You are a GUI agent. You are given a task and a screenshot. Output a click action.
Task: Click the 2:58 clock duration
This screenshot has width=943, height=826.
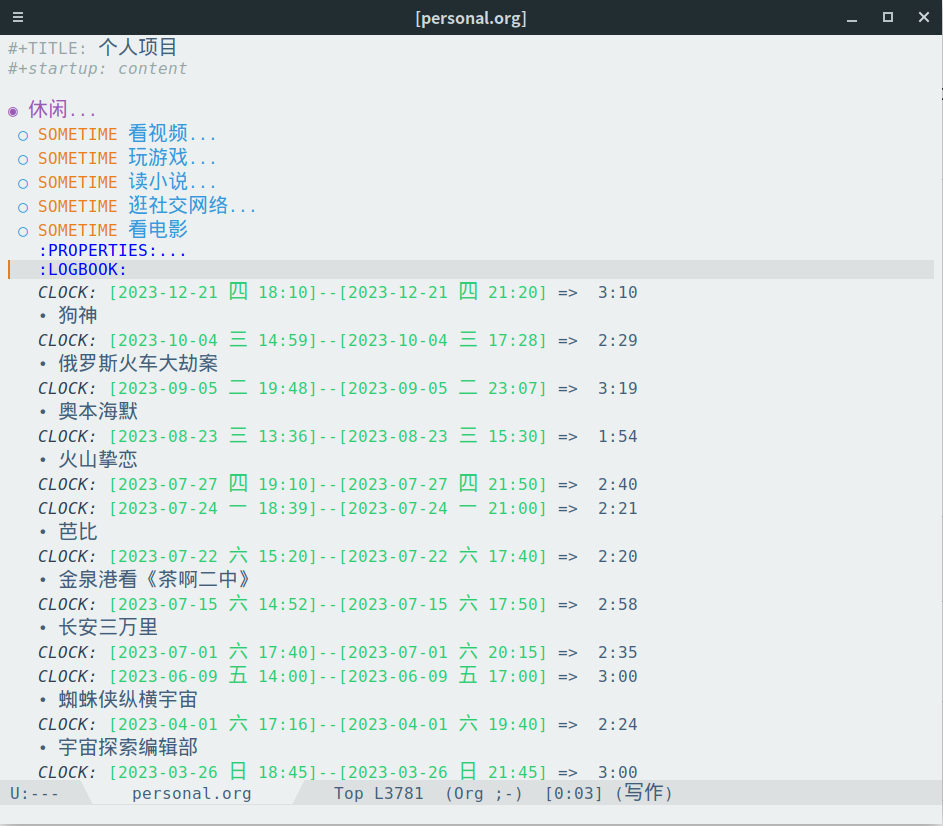618,605
